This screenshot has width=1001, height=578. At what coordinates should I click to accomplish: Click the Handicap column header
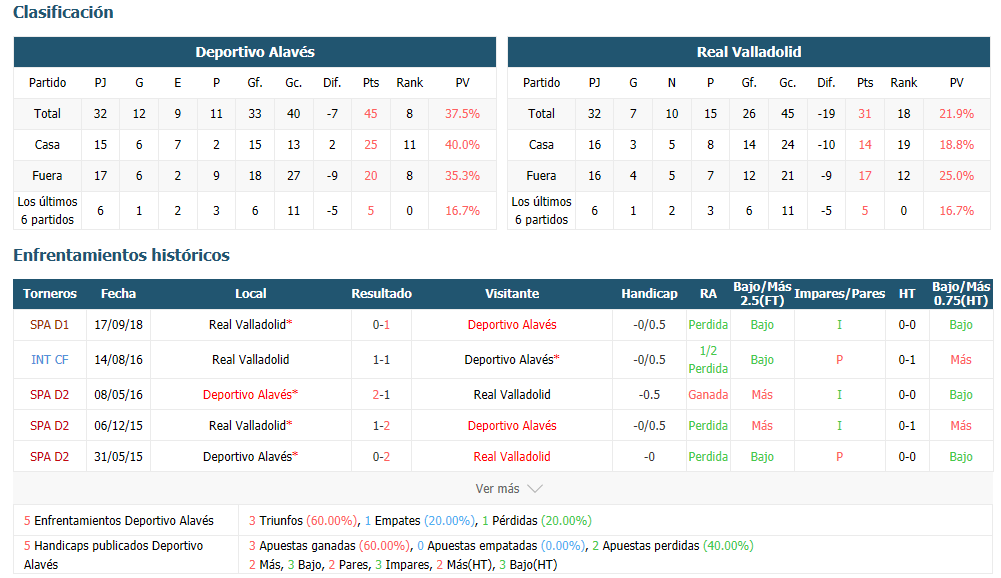[649, 294]
